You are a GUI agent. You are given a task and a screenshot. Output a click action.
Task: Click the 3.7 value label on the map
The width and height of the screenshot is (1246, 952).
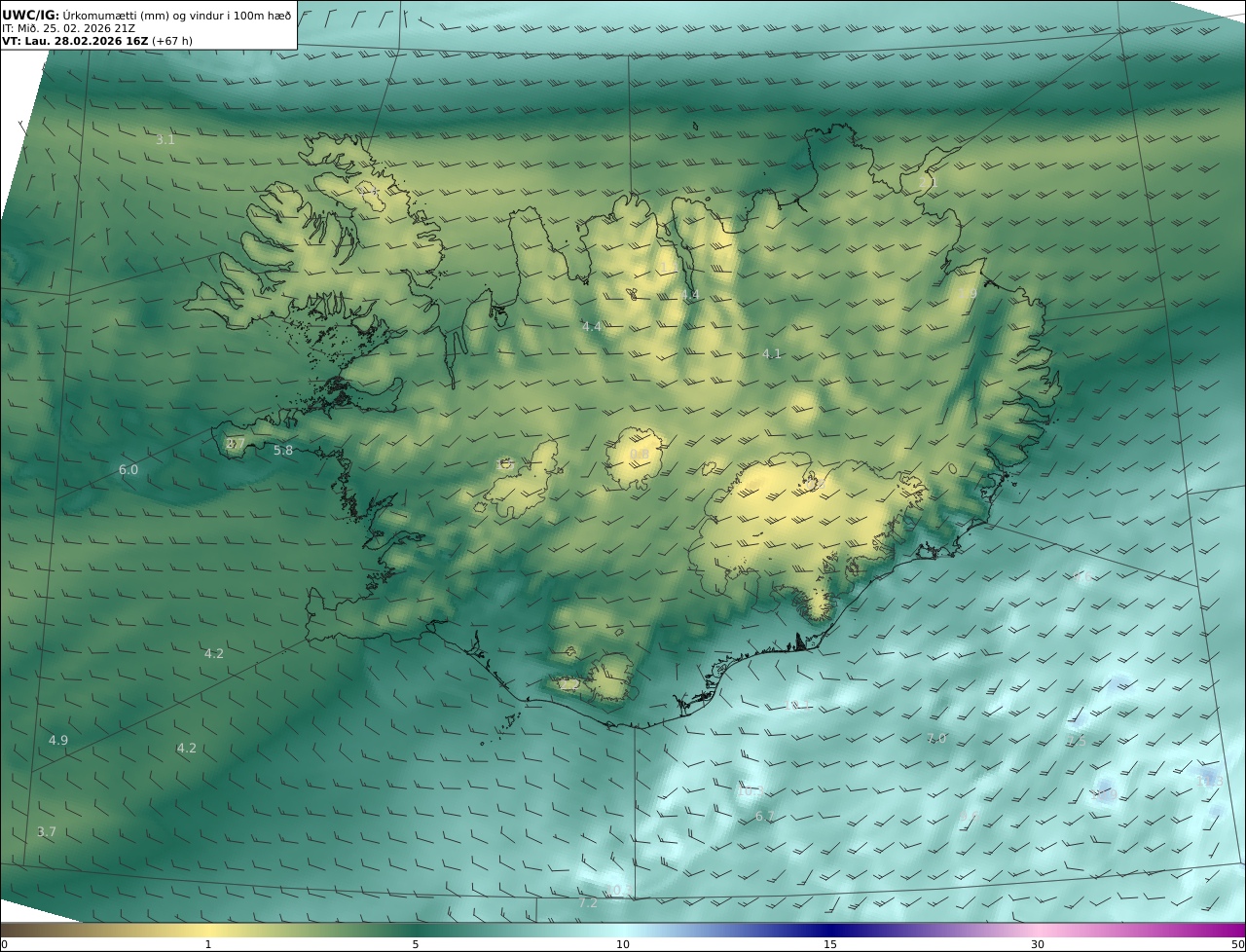(x=47, y=832)
